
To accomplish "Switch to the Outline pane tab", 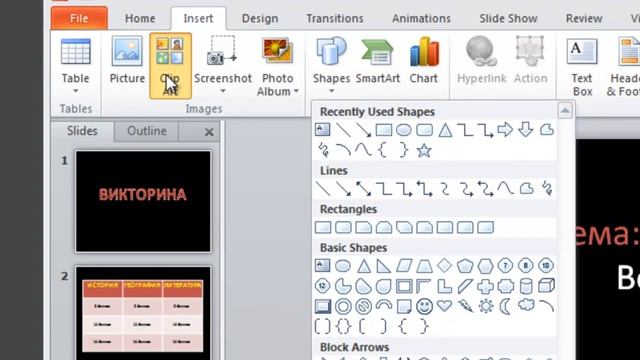I will pyautogui.click(x=147, y=131).
